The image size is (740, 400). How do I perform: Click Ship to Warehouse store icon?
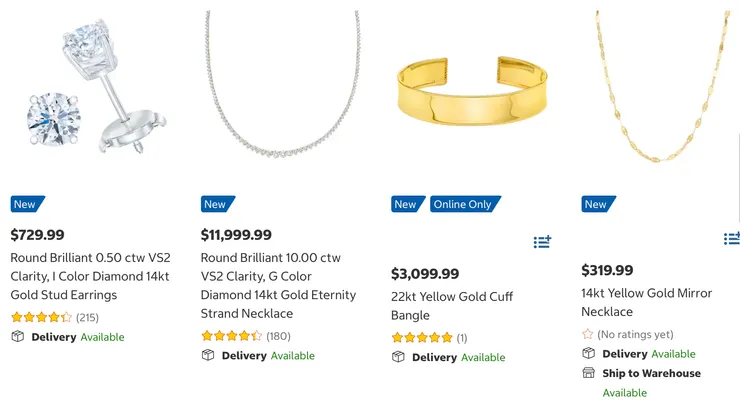pyautogui.click(x=588, y=373)
